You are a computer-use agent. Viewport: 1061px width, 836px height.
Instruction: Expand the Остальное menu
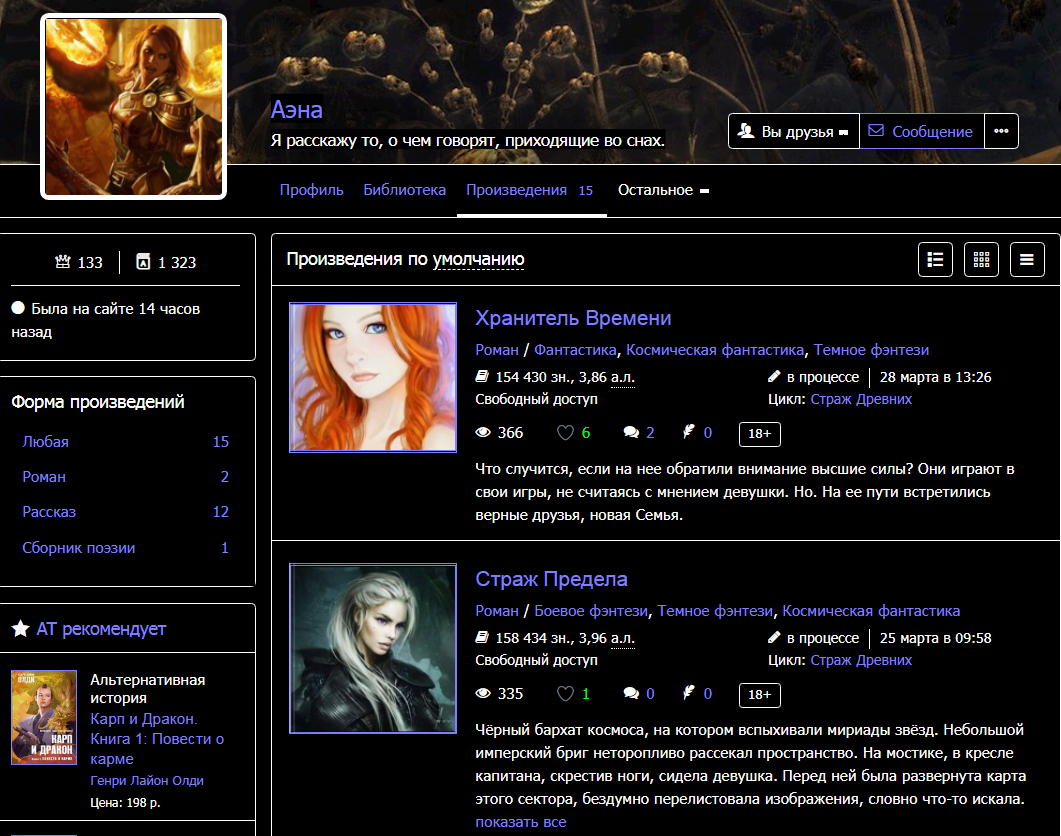[663, 190]
